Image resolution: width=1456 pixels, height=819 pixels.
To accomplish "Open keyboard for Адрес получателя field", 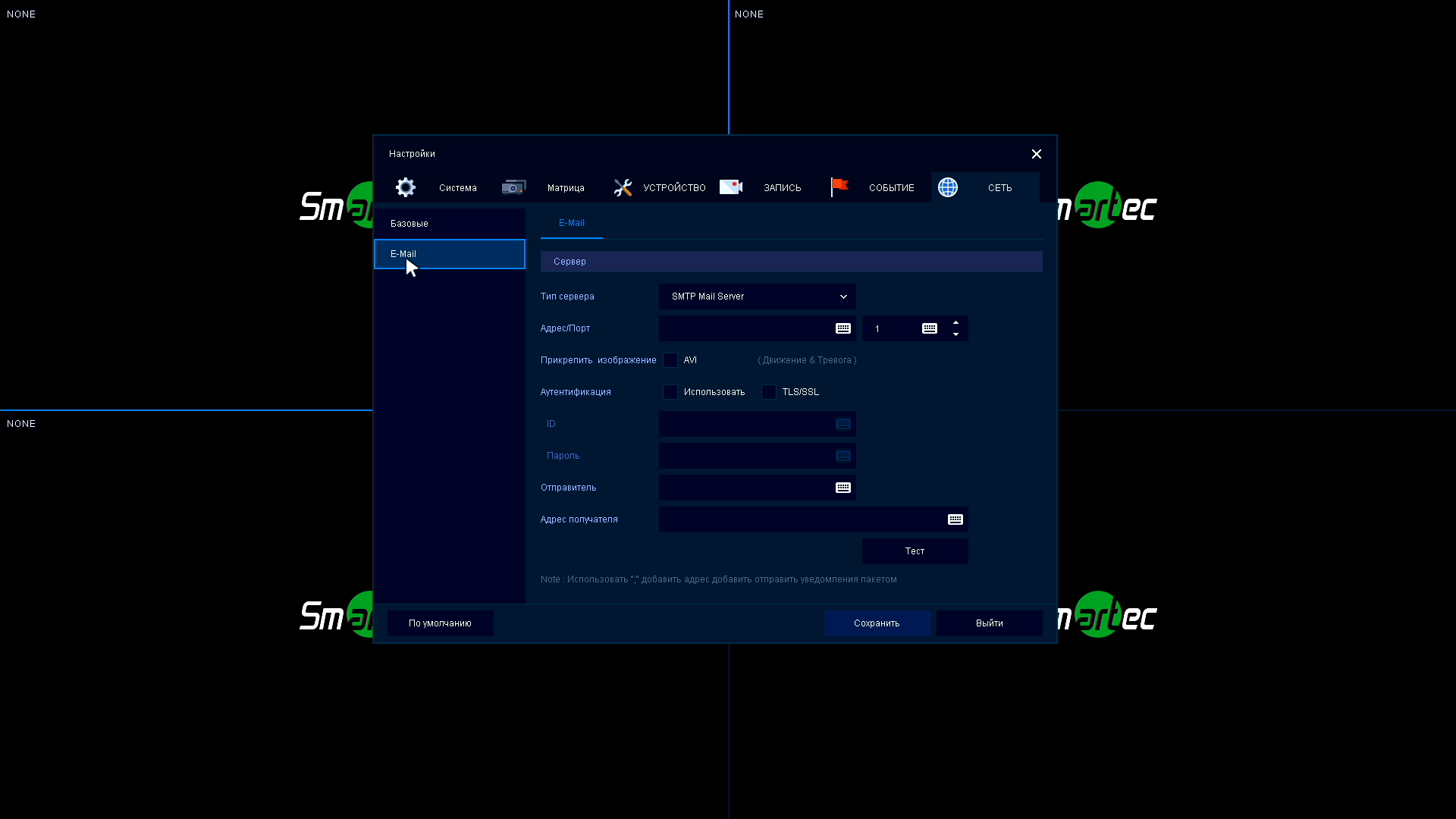I will point(955,519).
